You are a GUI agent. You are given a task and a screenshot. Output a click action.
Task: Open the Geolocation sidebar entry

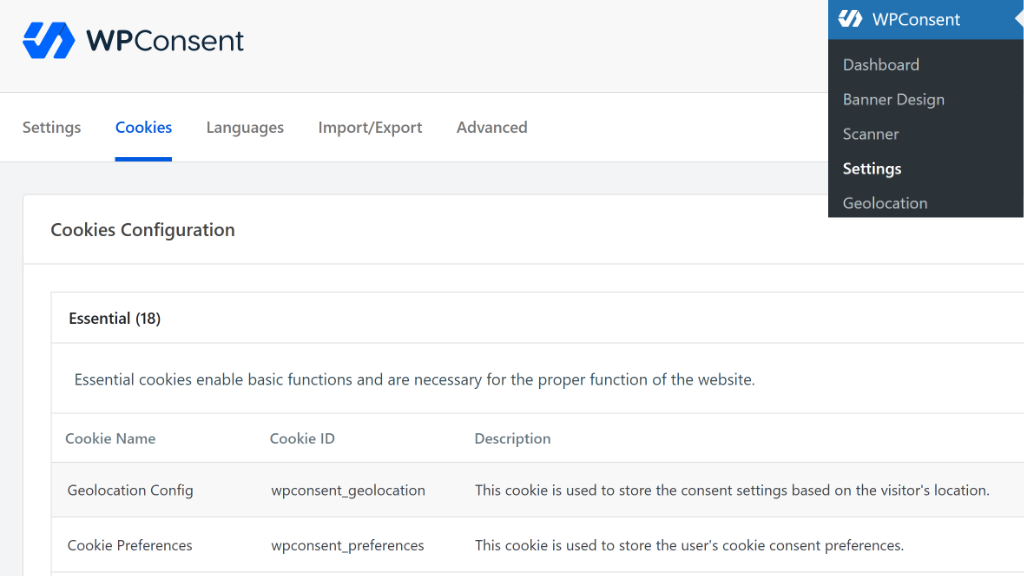884,202
